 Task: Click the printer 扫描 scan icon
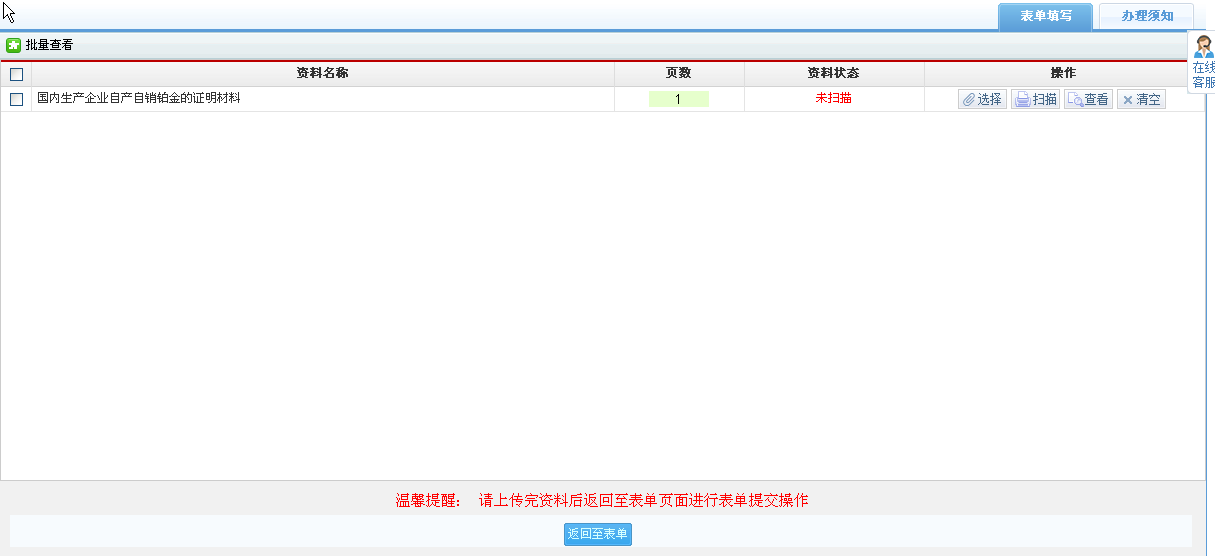(1022, 100)
